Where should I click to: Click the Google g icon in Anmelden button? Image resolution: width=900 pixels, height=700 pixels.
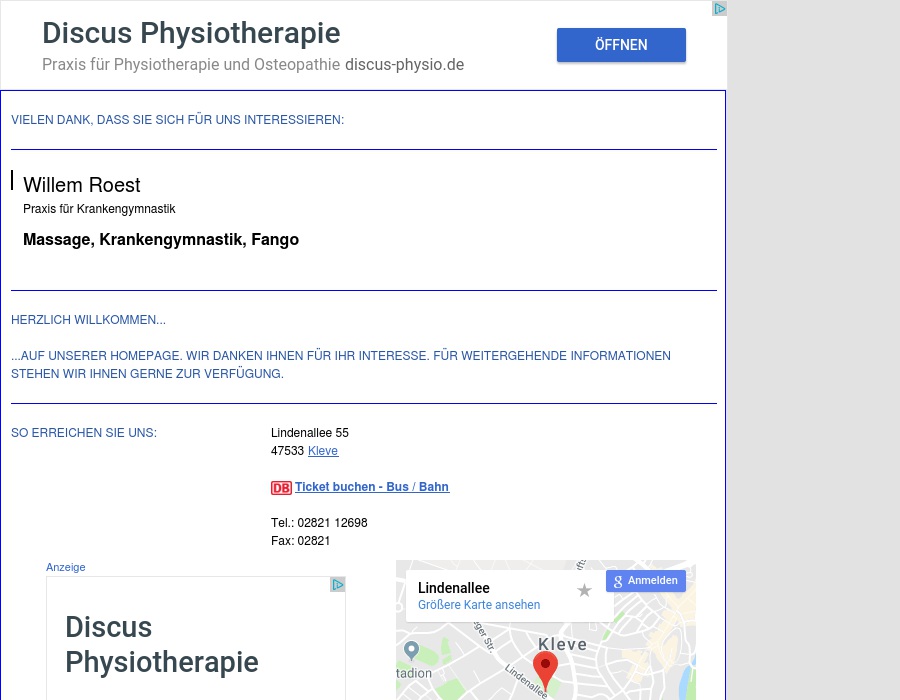click(x=618, y=580)
